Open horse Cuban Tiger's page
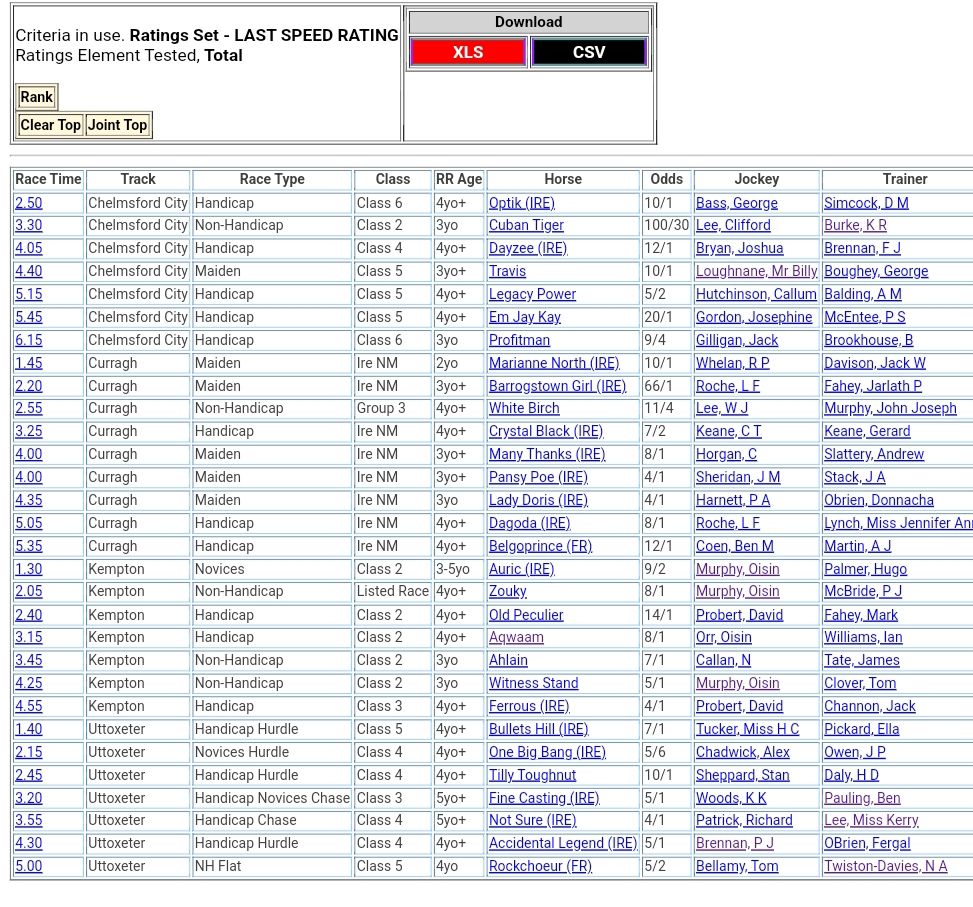The image size is (973, 907). [526, 226]
